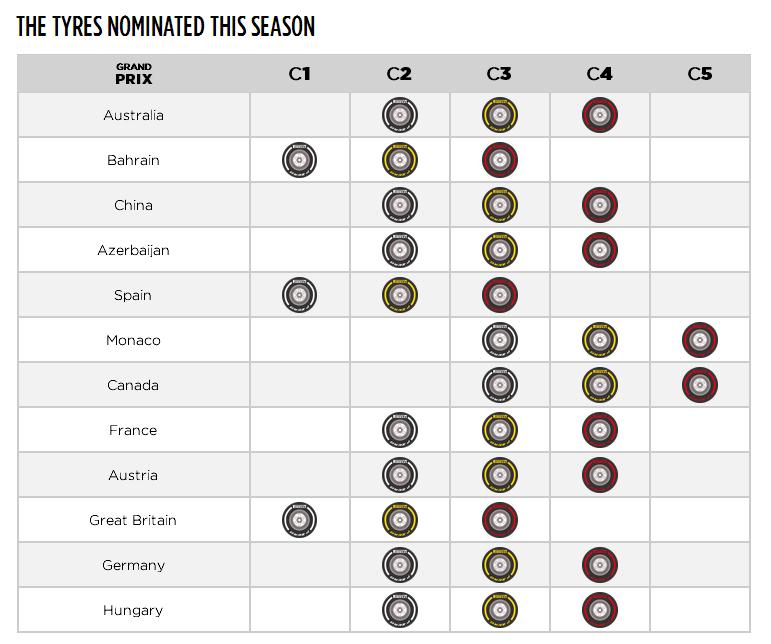The width and height of the screenshot is (771, 644).
Task: Click the white tyre icon for Australia C2
Action: [399, 116]
